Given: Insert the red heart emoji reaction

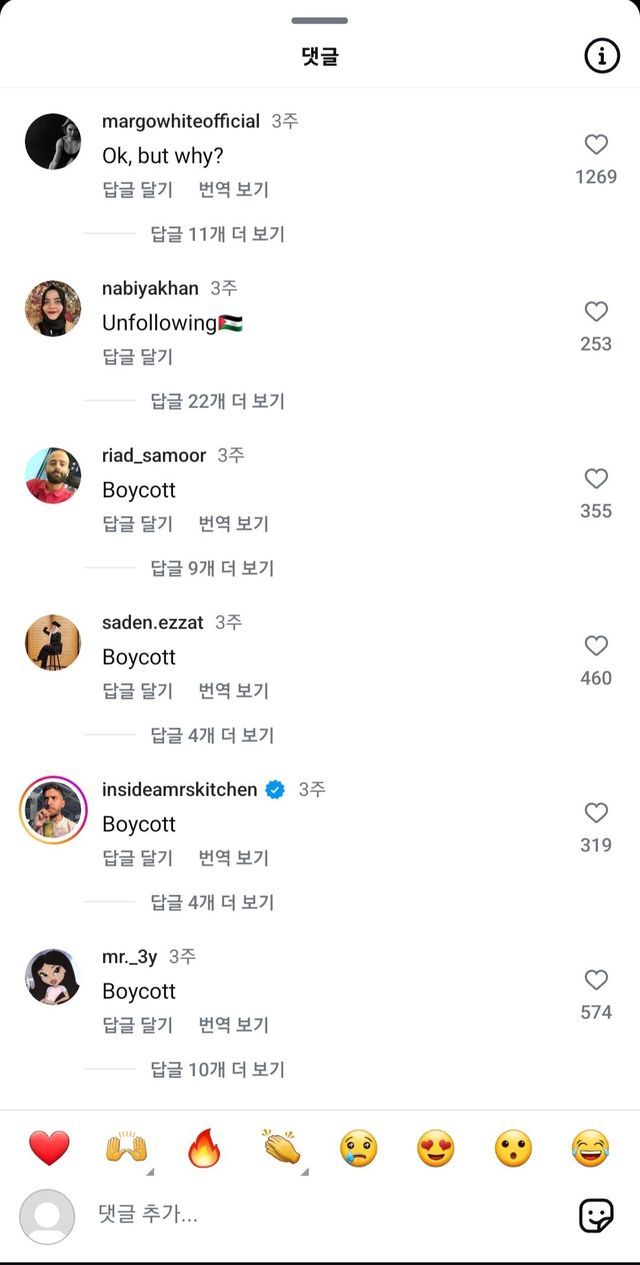Looking at the screenshot, I should click(49, 1148).
